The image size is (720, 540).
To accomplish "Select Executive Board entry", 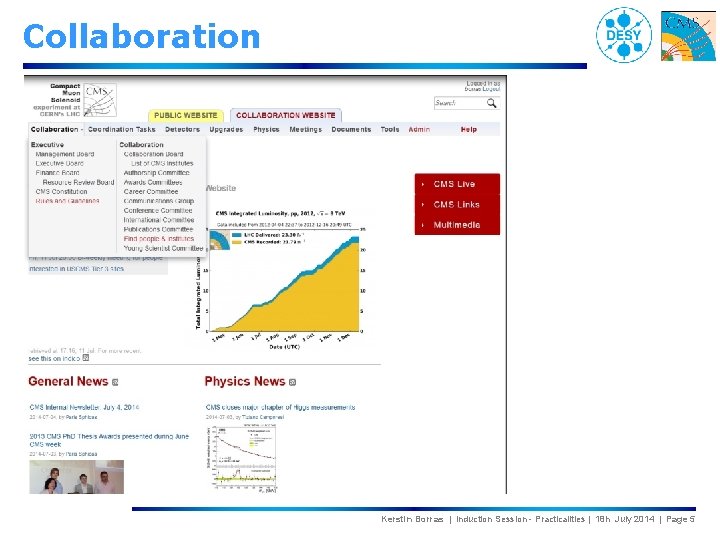I will click(60, 163).
